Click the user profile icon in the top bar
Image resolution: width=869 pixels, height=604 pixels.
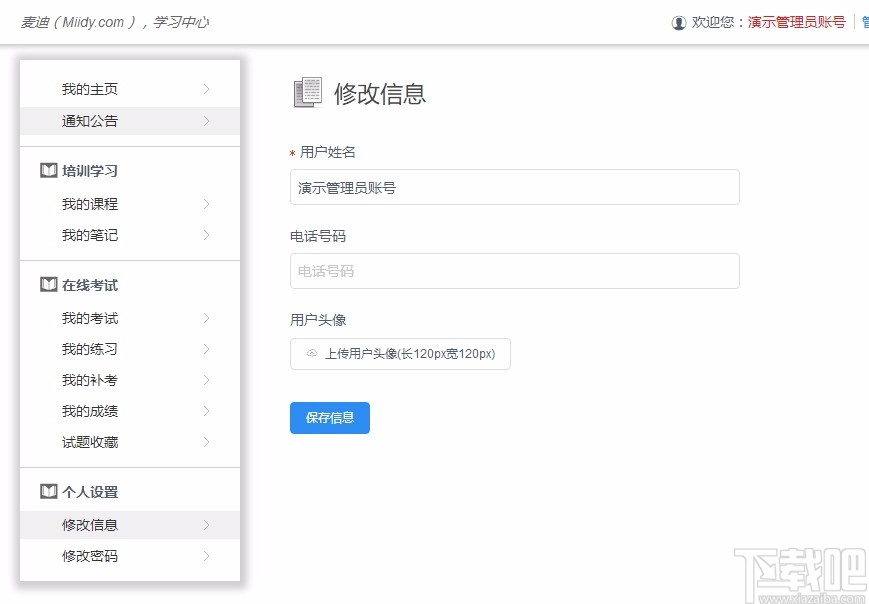(x=679, y=21)
